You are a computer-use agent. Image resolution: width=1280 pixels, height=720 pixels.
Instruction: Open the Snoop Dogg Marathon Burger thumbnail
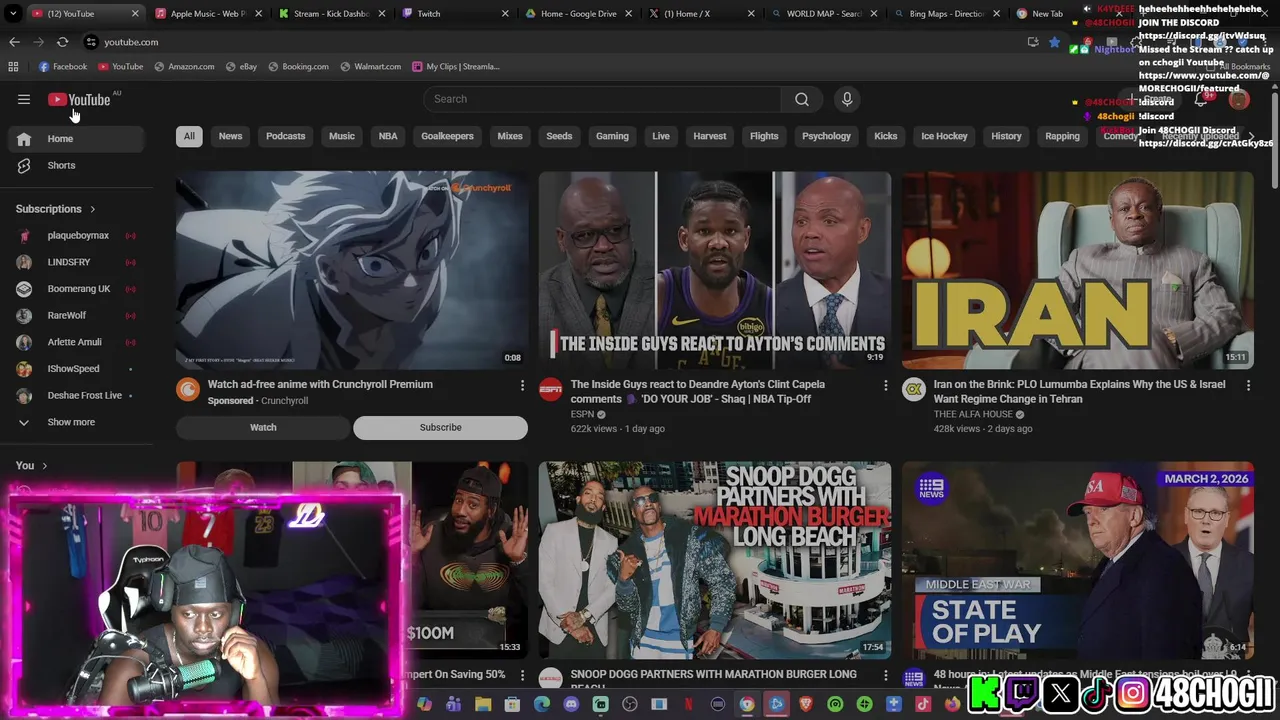pos(714,558)
